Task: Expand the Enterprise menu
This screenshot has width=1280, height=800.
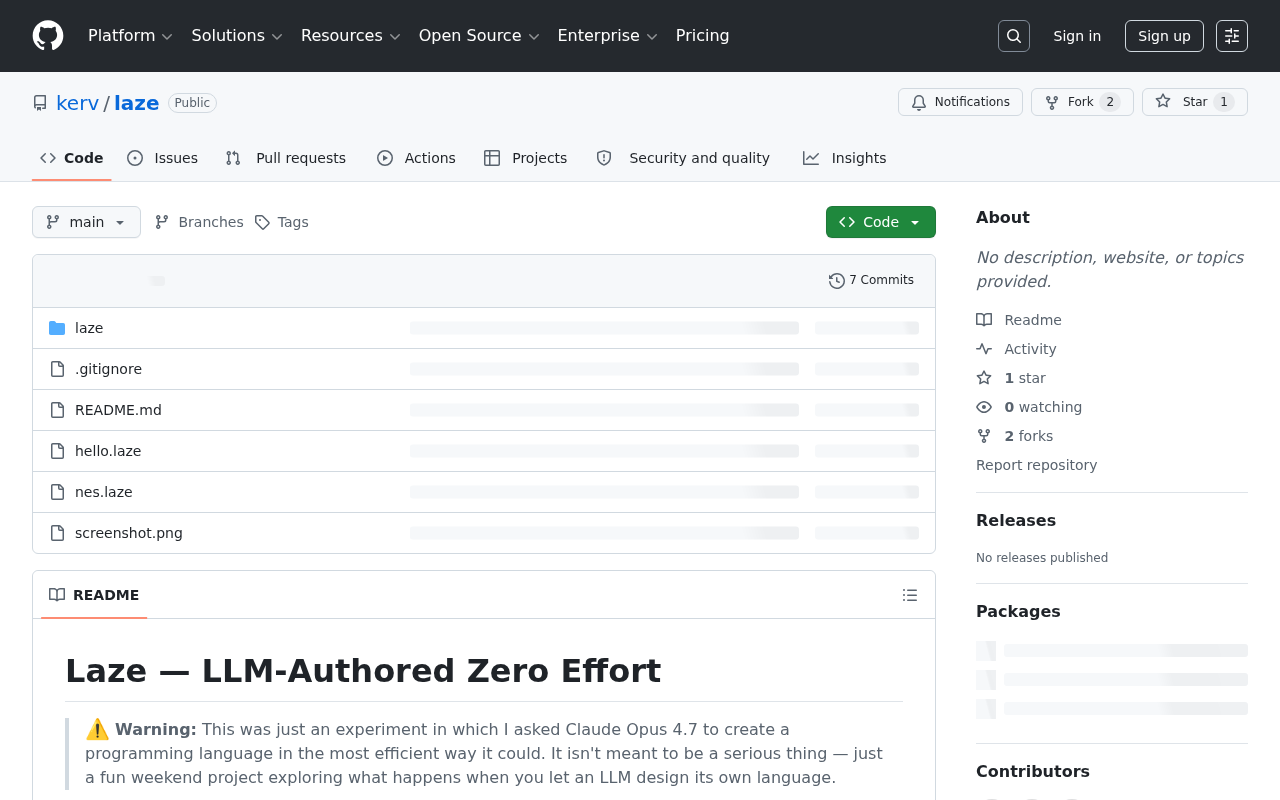Action: click(607, 36)
